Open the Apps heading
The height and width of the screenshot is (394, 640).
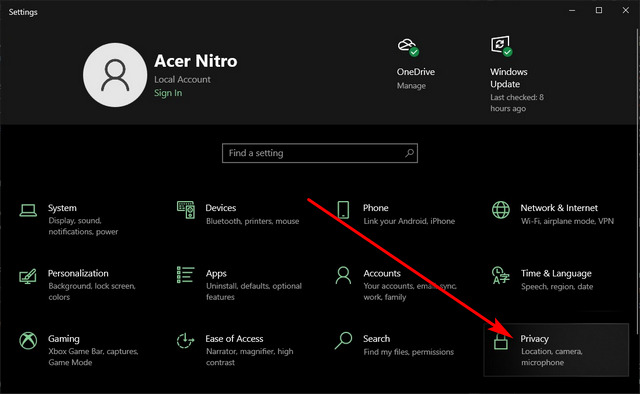tap(216, 274)
